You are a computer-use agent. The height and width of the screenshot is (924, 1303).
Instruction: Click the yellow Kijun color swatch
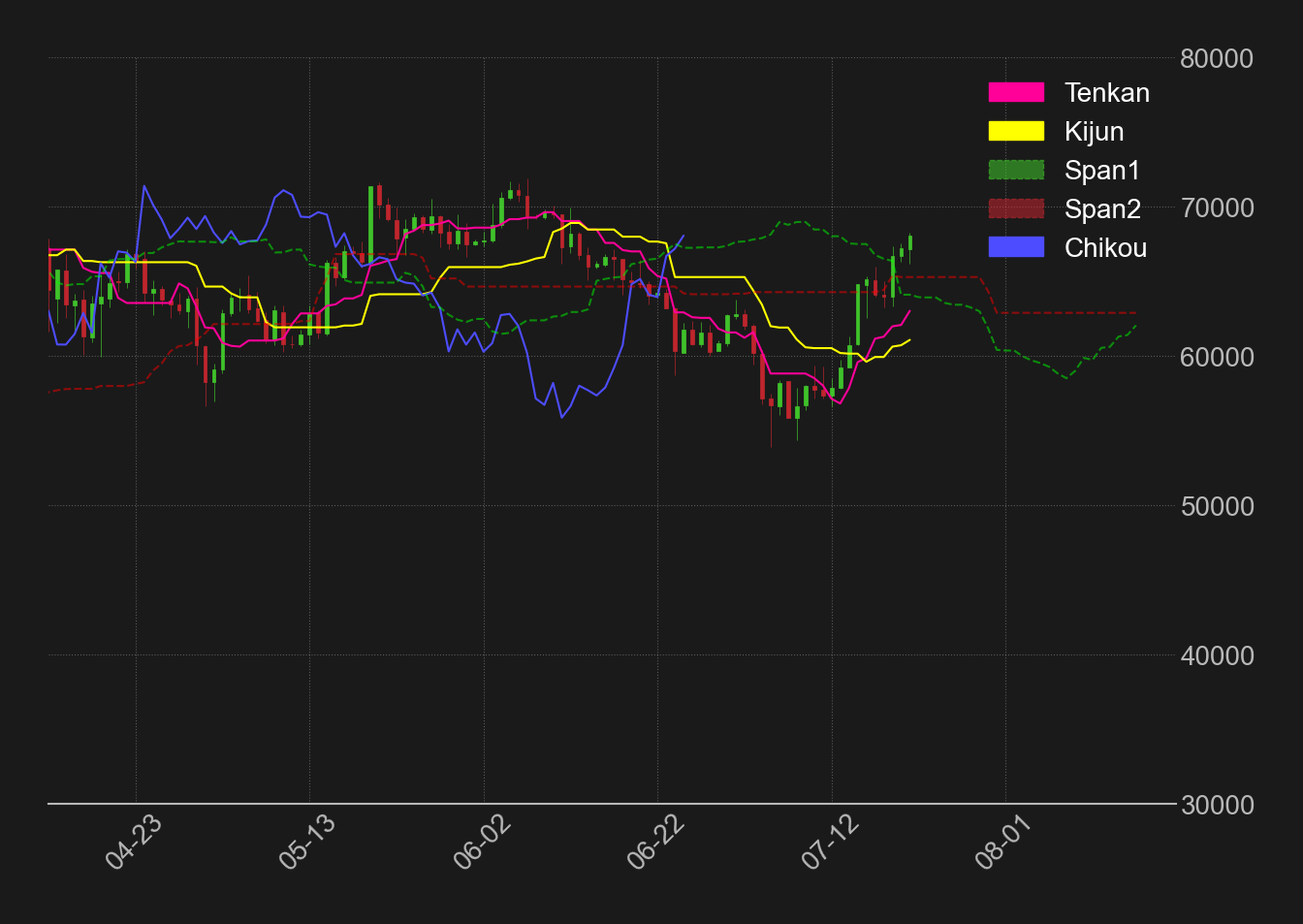(x=1016, y=131)
